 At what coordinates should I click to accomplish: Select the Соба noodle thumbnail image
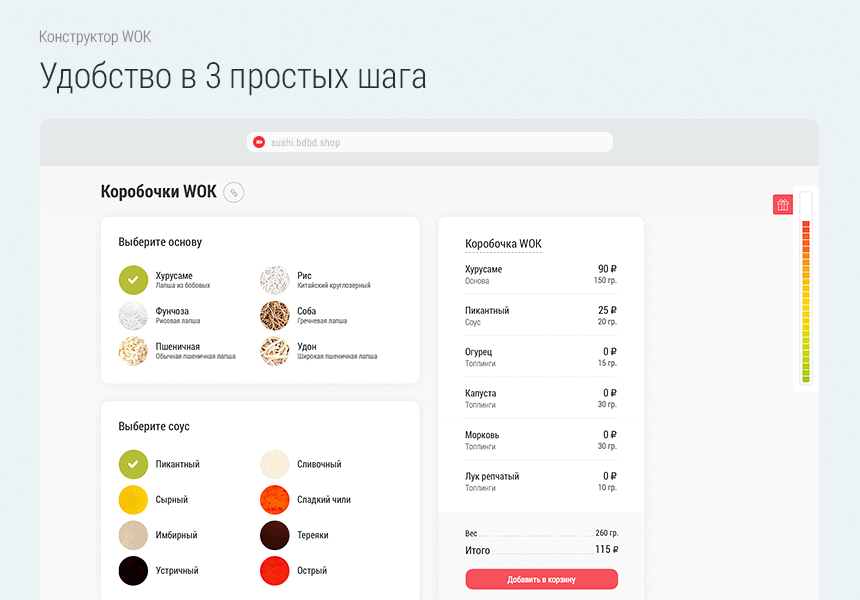click(274, 317)
